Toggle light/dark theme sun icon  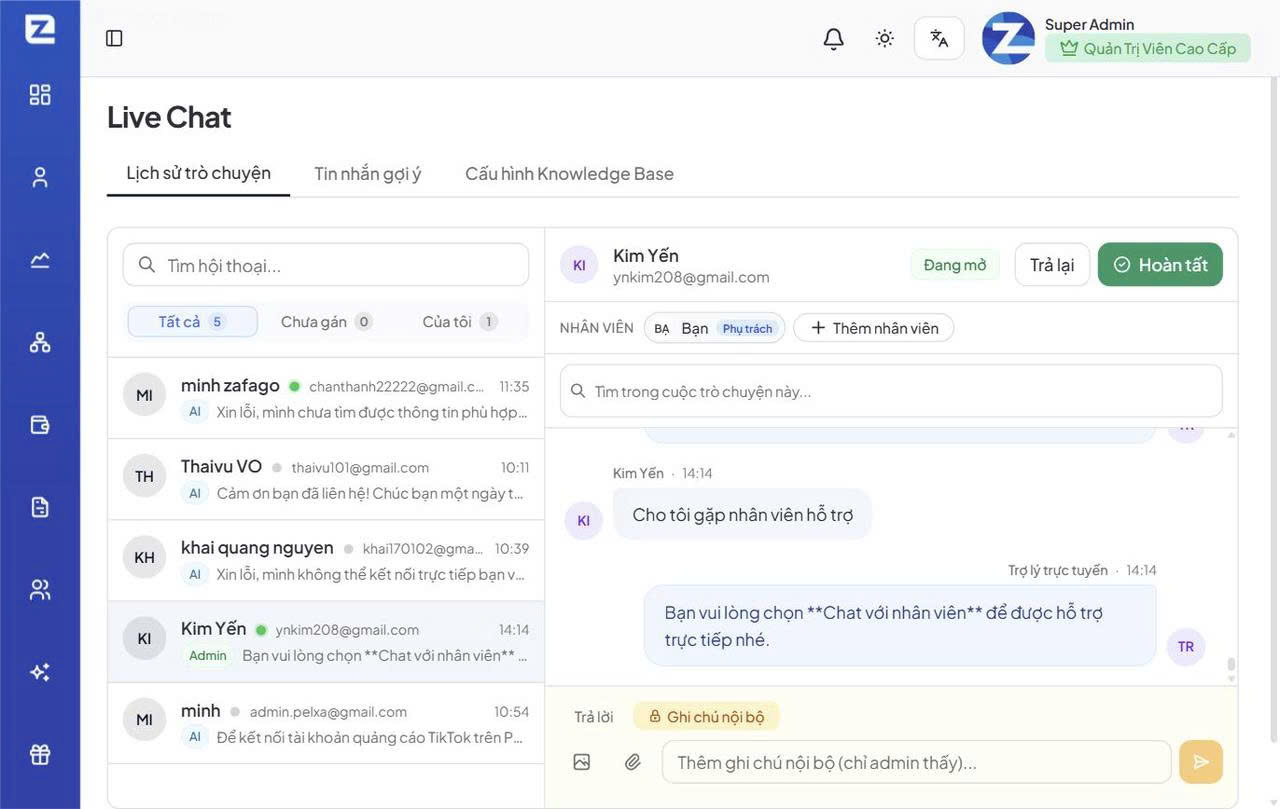[885, 38]
